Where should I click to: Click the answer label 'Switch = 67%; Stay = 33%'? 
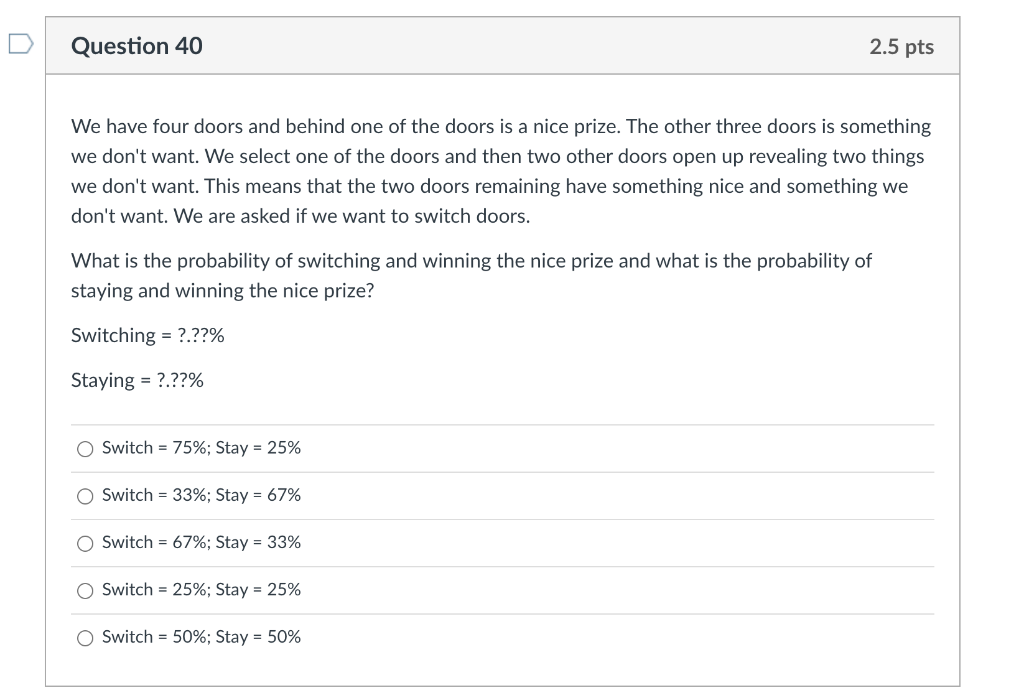pyautogui.click(x=201, y=542)
